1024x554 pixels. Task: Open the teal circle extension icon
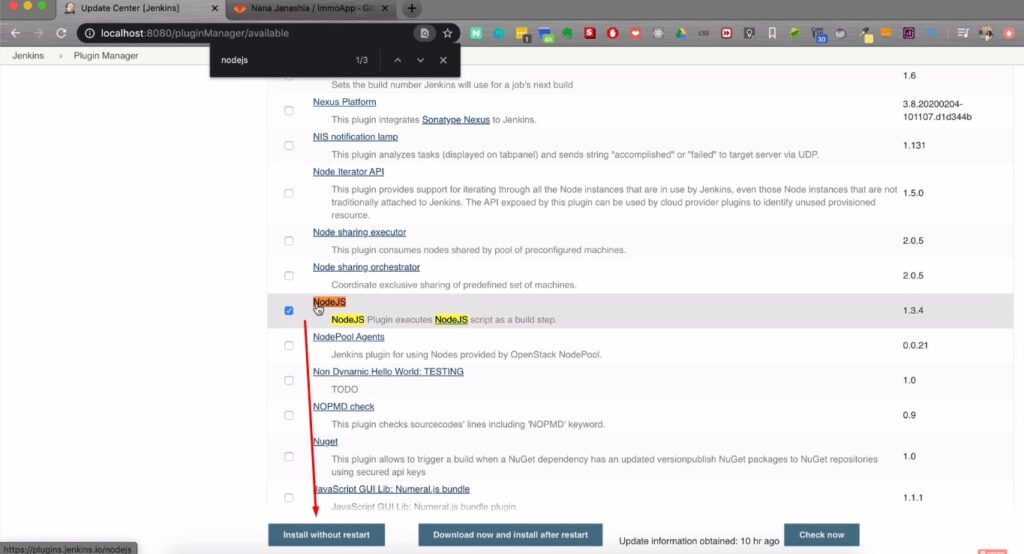pos(499,33)
